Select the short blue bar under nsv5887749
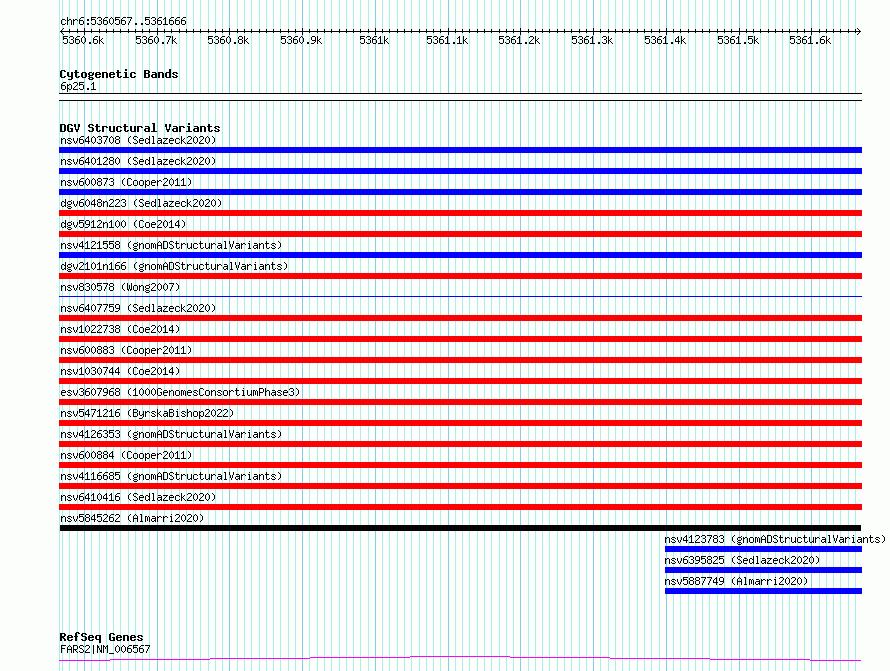This screenshot has height=671, width=890. (x=763, y=591)
